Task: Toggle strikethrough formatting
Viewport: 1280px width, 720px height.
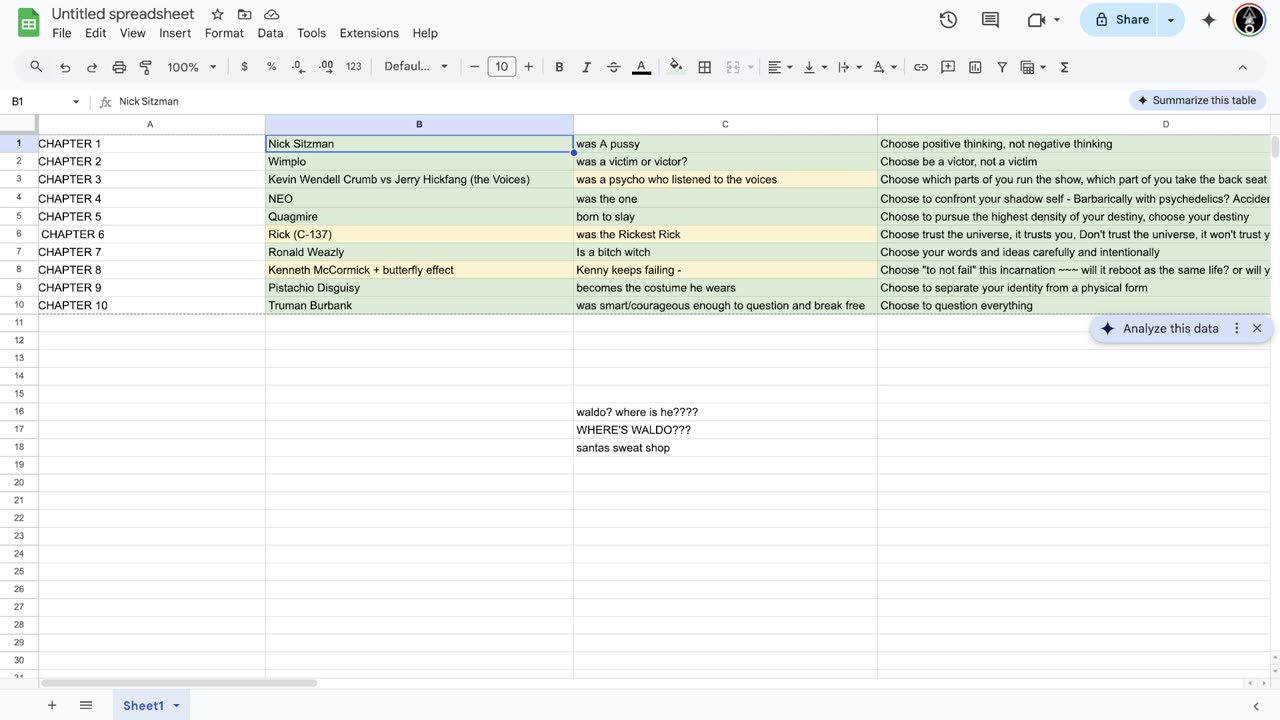Action: click(x=614, y=67)
